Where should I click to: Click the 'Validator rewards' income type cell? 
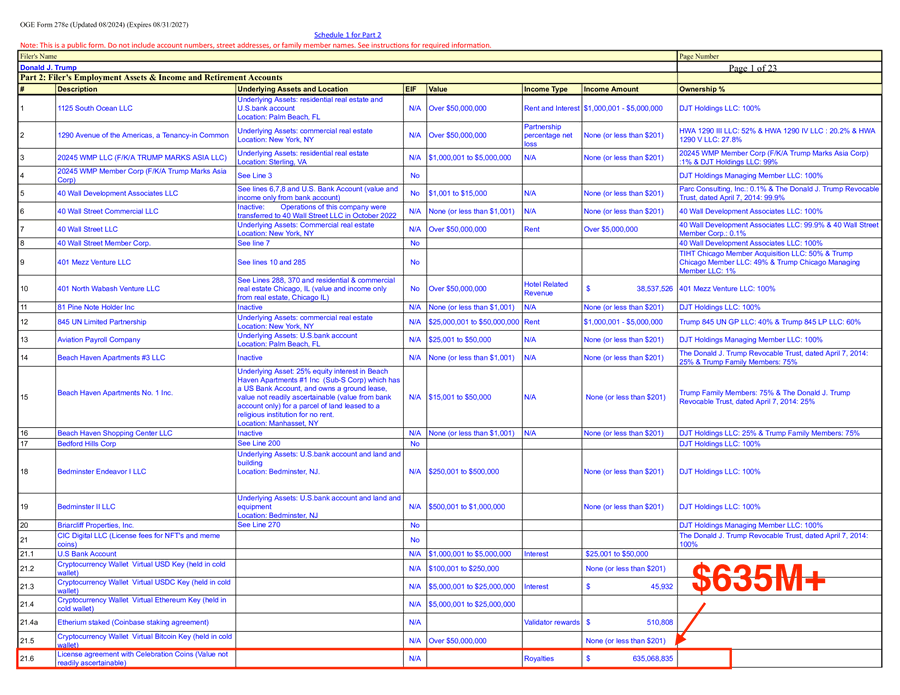pyautogui.click(x=552, y=622)
